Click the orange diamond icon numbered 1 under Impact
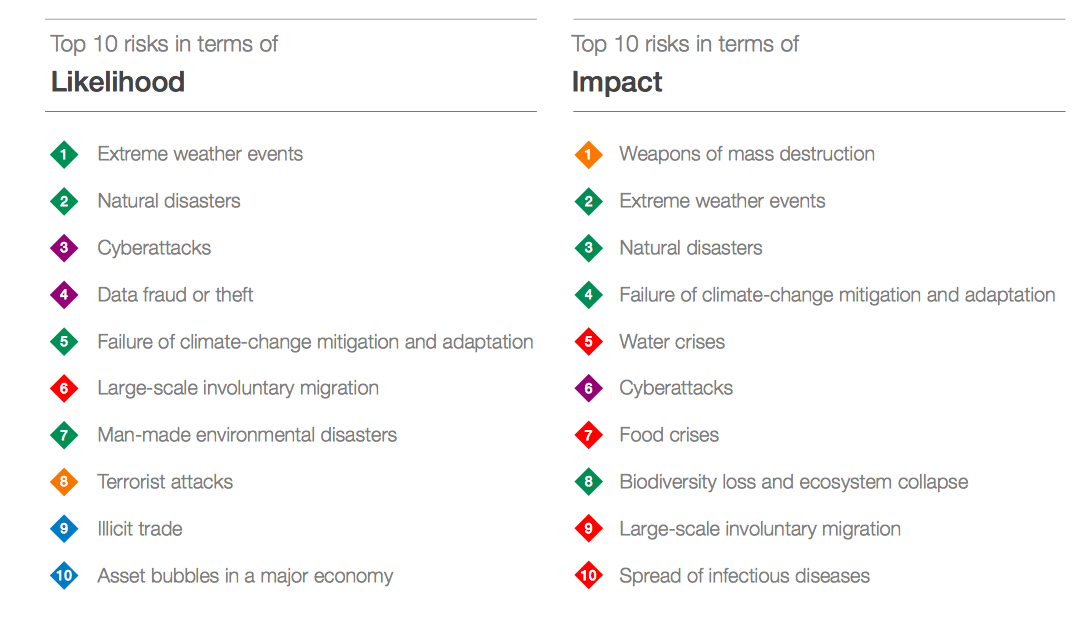The height and width of the screenshot is (617, 1092). (x=588, y=155)
